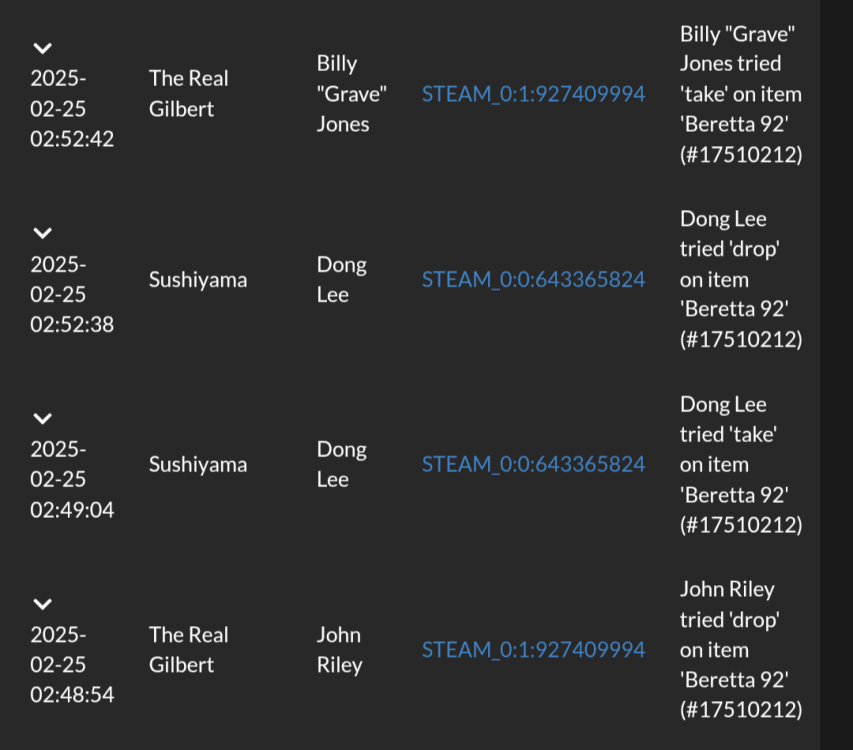Click The Real Gilbert next to John Riley
The image size is (853, 750).
[x=189, y=649]
